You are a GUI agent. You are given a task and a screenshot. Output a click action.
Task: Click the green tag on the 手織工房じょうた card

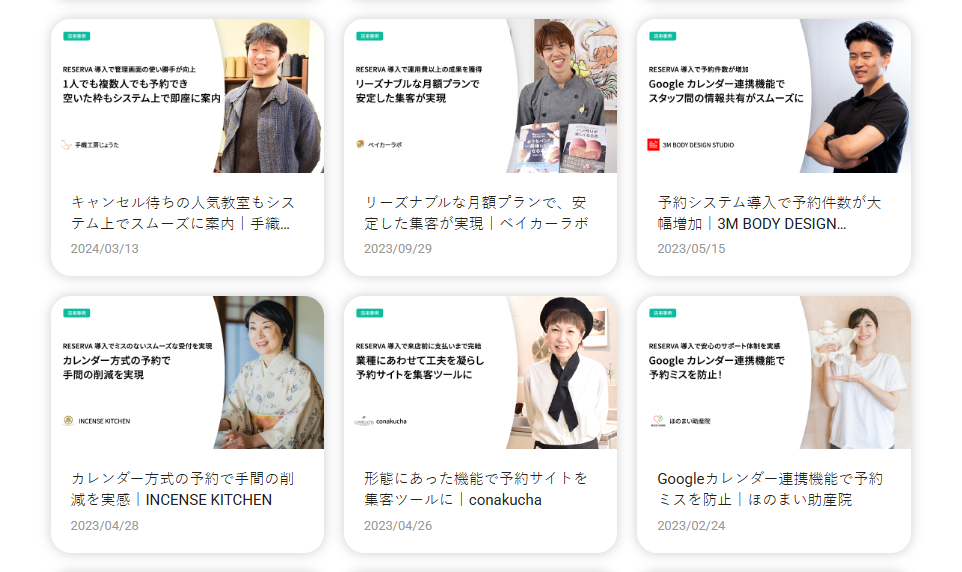pyautogui.click(x=77, y=36)
